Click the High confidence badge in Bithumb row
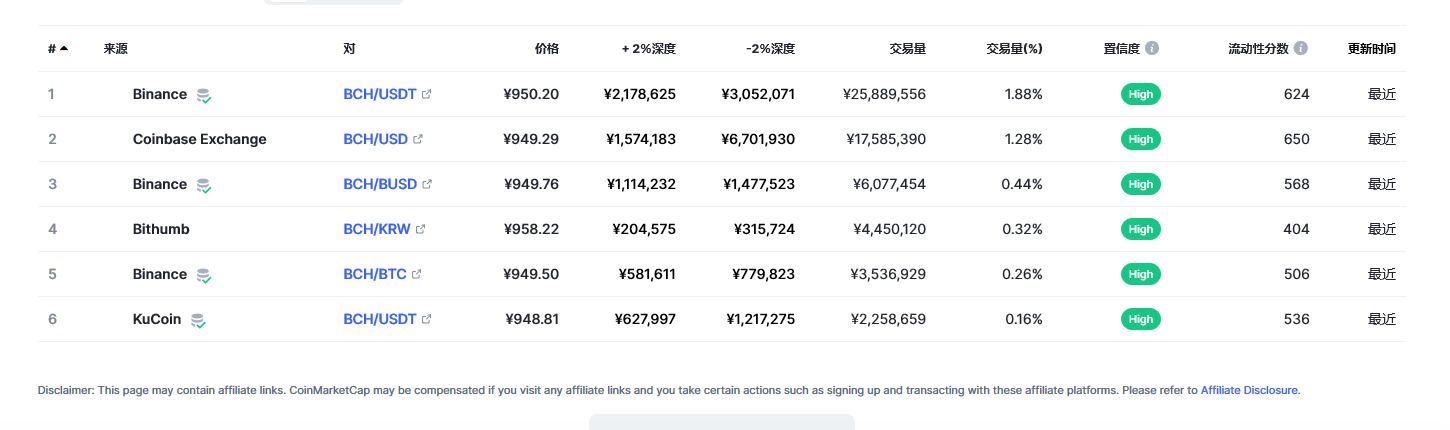Viewport: 1450px width, 430px height. click(1141, 229)
